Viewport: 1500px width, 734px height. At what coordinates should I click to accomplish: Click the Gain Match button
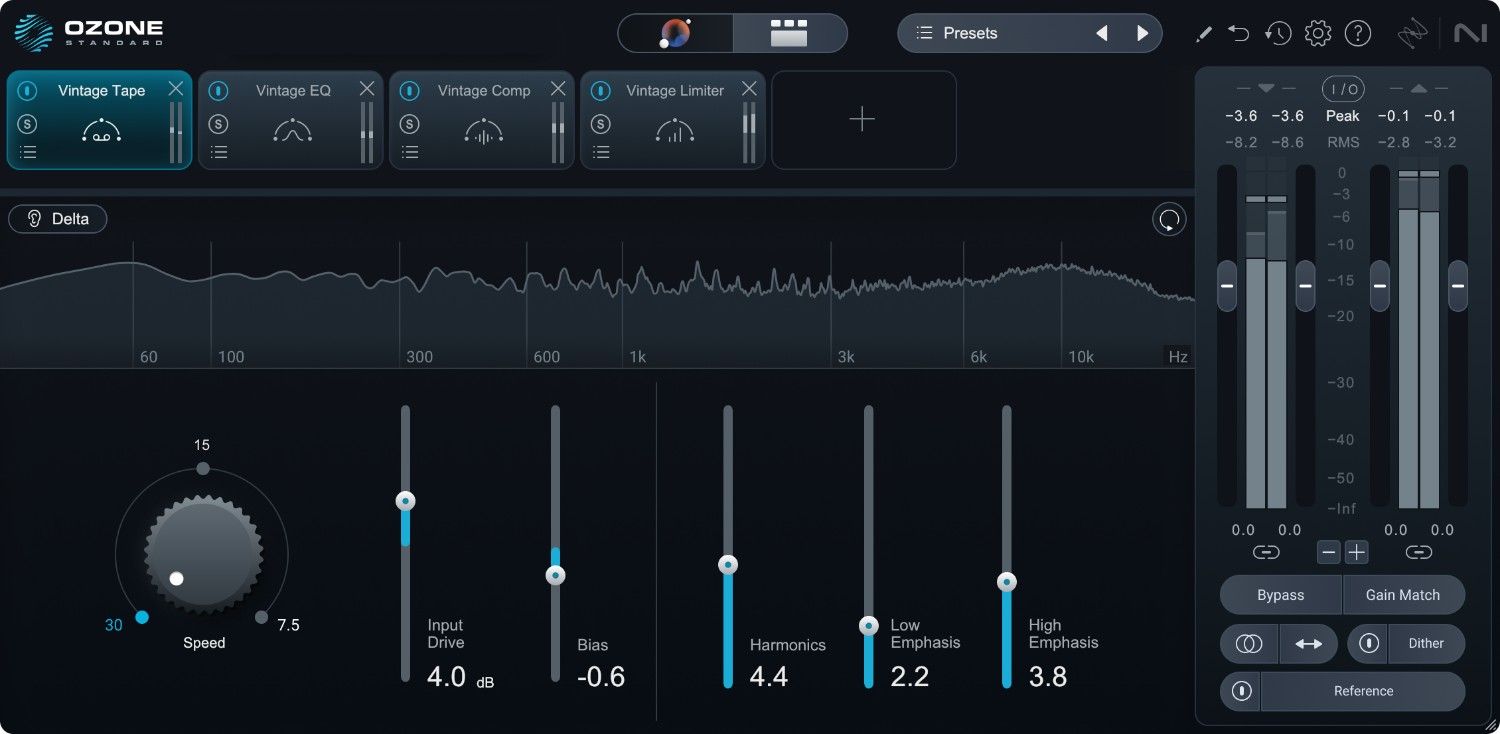point(1403,595)
